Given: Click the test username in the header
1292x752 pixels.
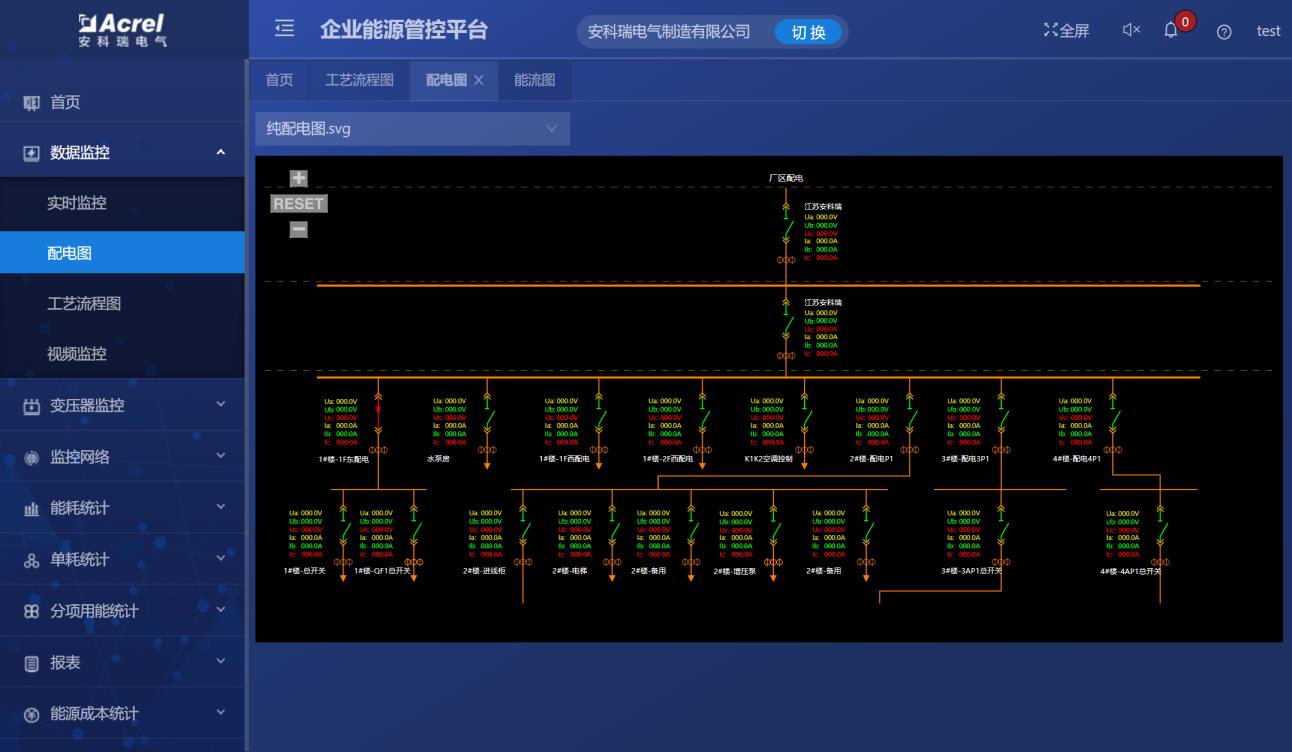Looking at the screenshot, I should 1267,31.
